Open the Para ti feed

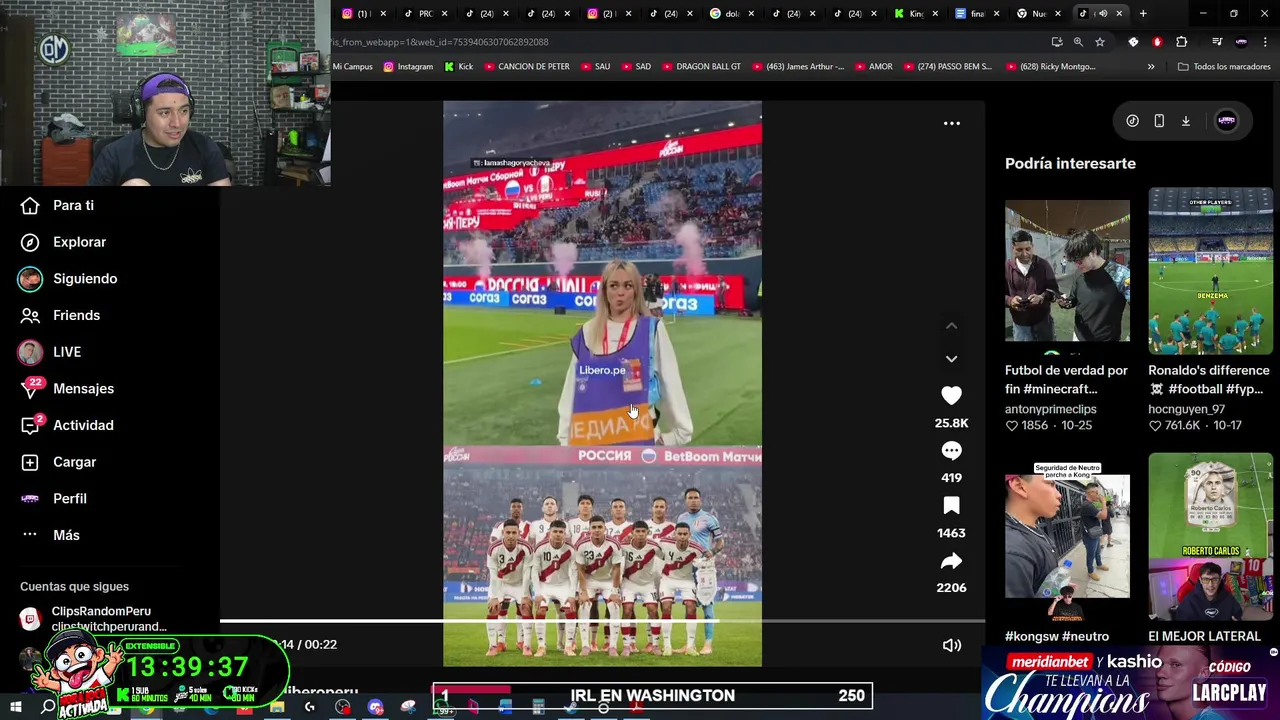pyautogui.click(x=60, y=205)
